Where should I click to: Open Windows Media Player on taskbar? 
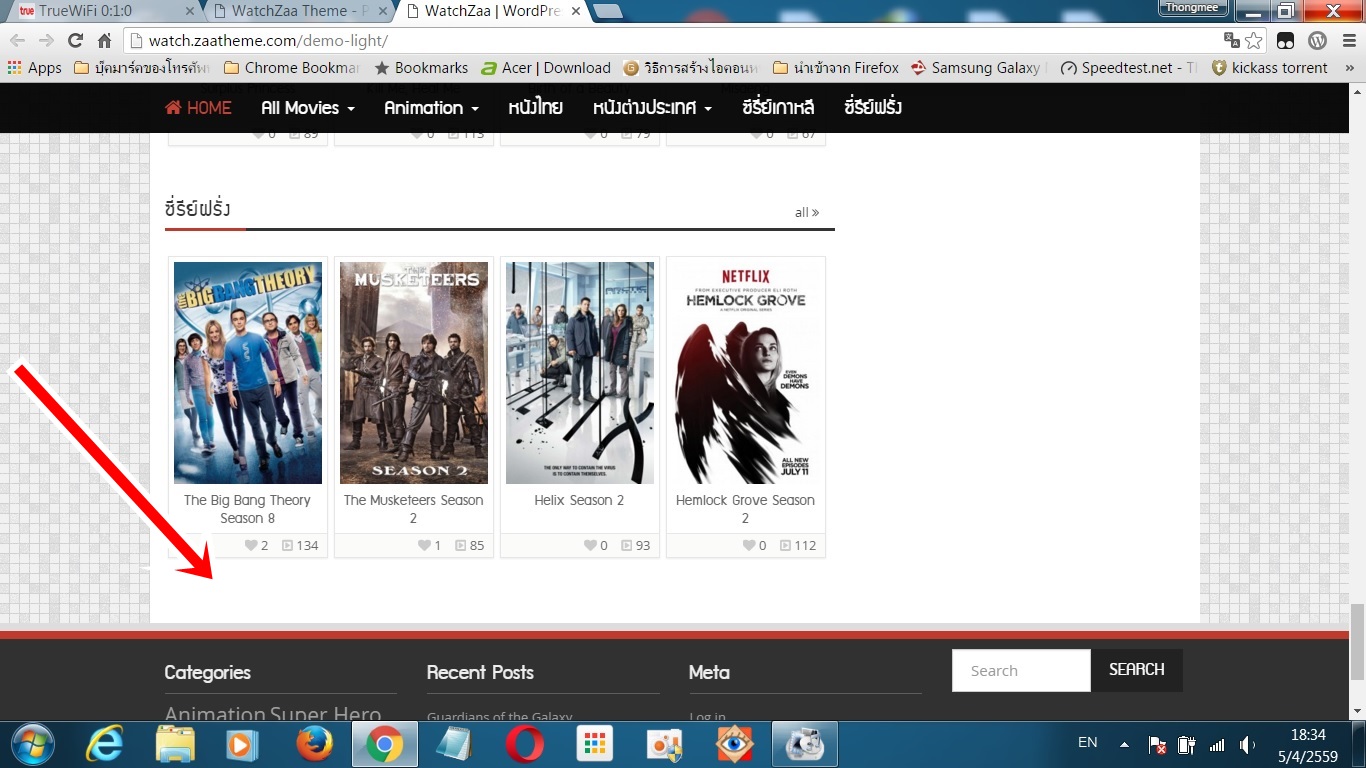point(242,745)
